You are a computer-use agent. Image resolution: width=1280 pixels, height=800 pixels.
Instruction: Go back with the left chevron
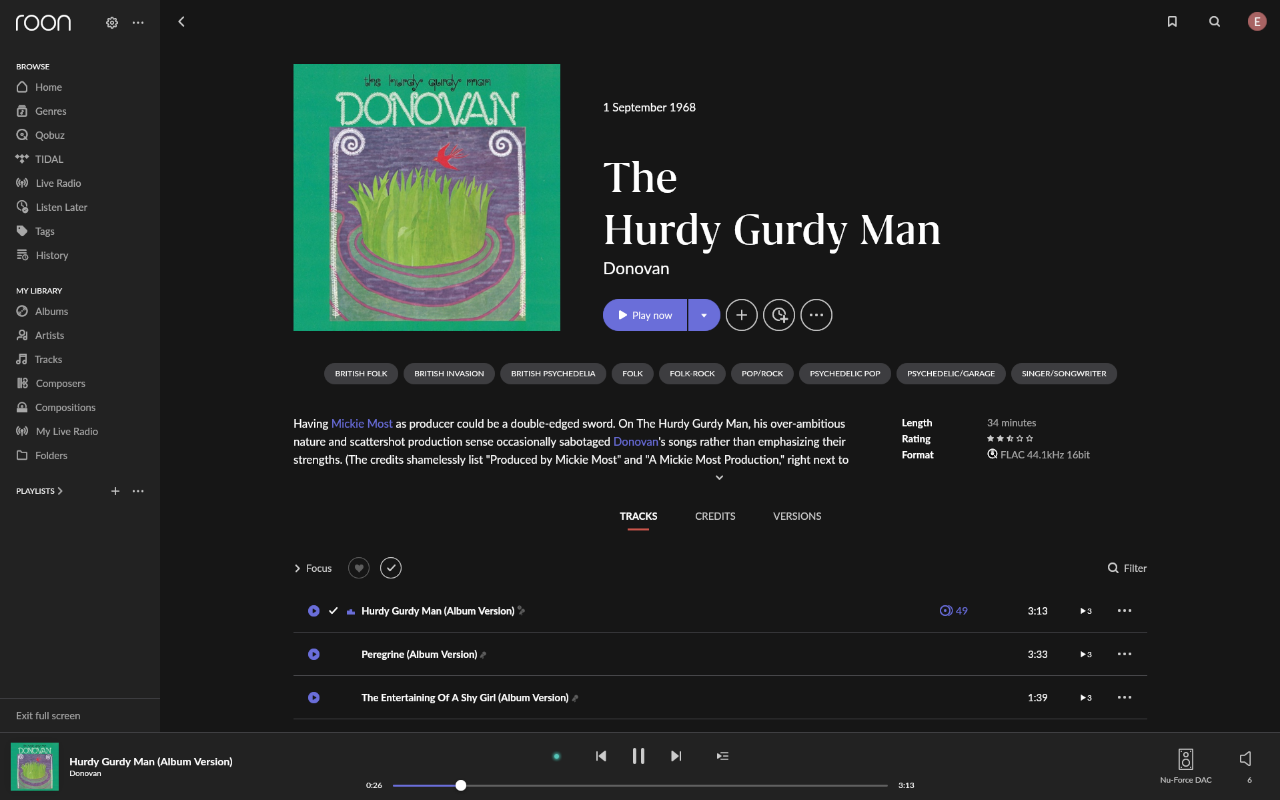pos(181,22)
